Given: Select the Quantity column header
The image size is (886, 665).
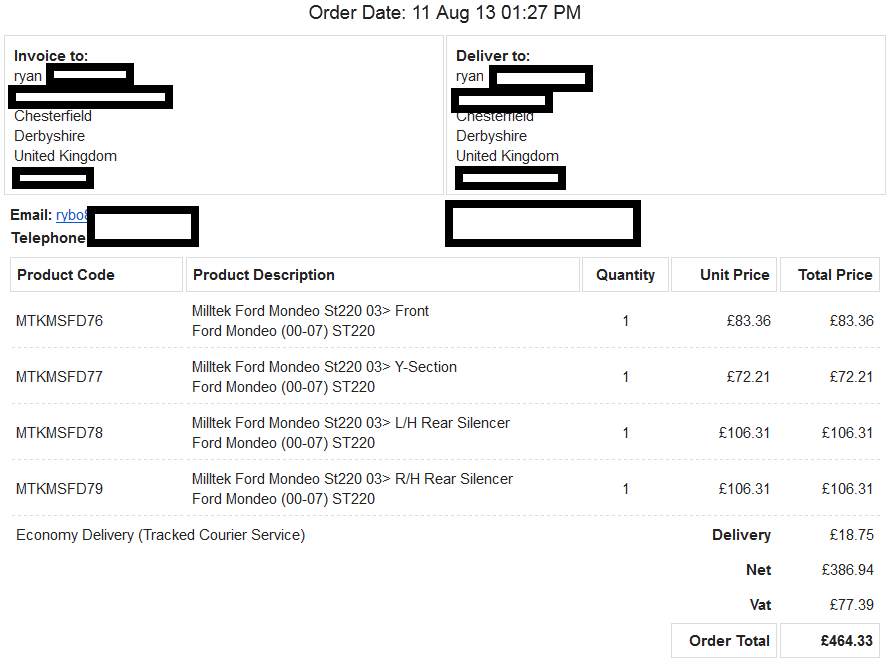Looking at the screenshot, I should [625, 275].
